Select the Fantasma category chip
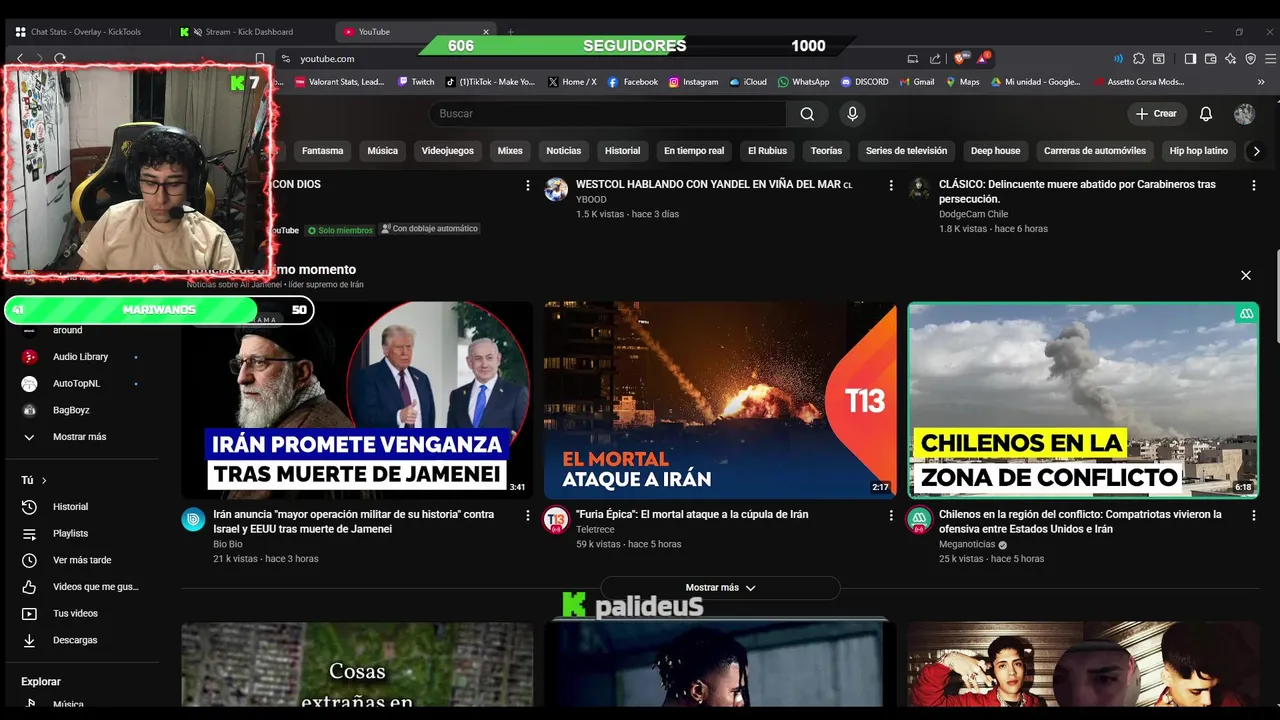This screenshot has width=1280, height=720. click(x=322, y=151)
